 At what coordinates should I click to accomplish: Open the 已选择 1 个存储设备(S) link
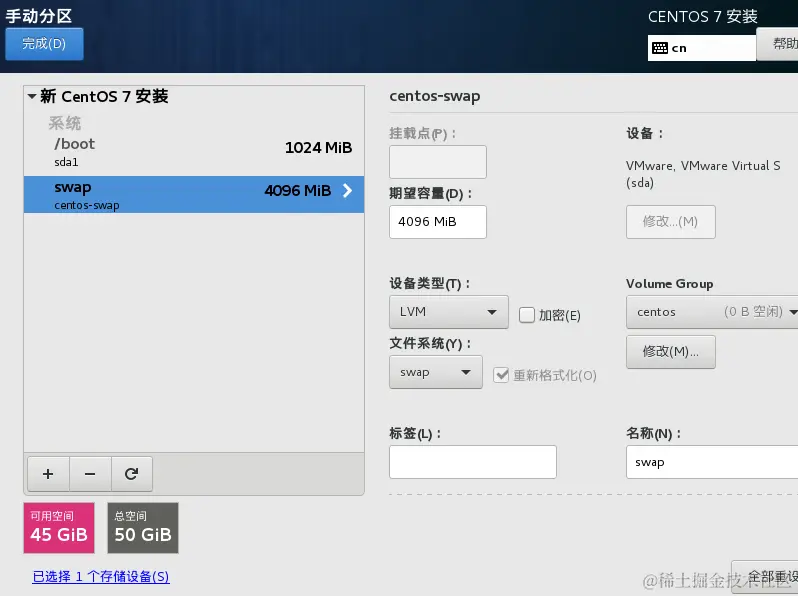point(101,576)
